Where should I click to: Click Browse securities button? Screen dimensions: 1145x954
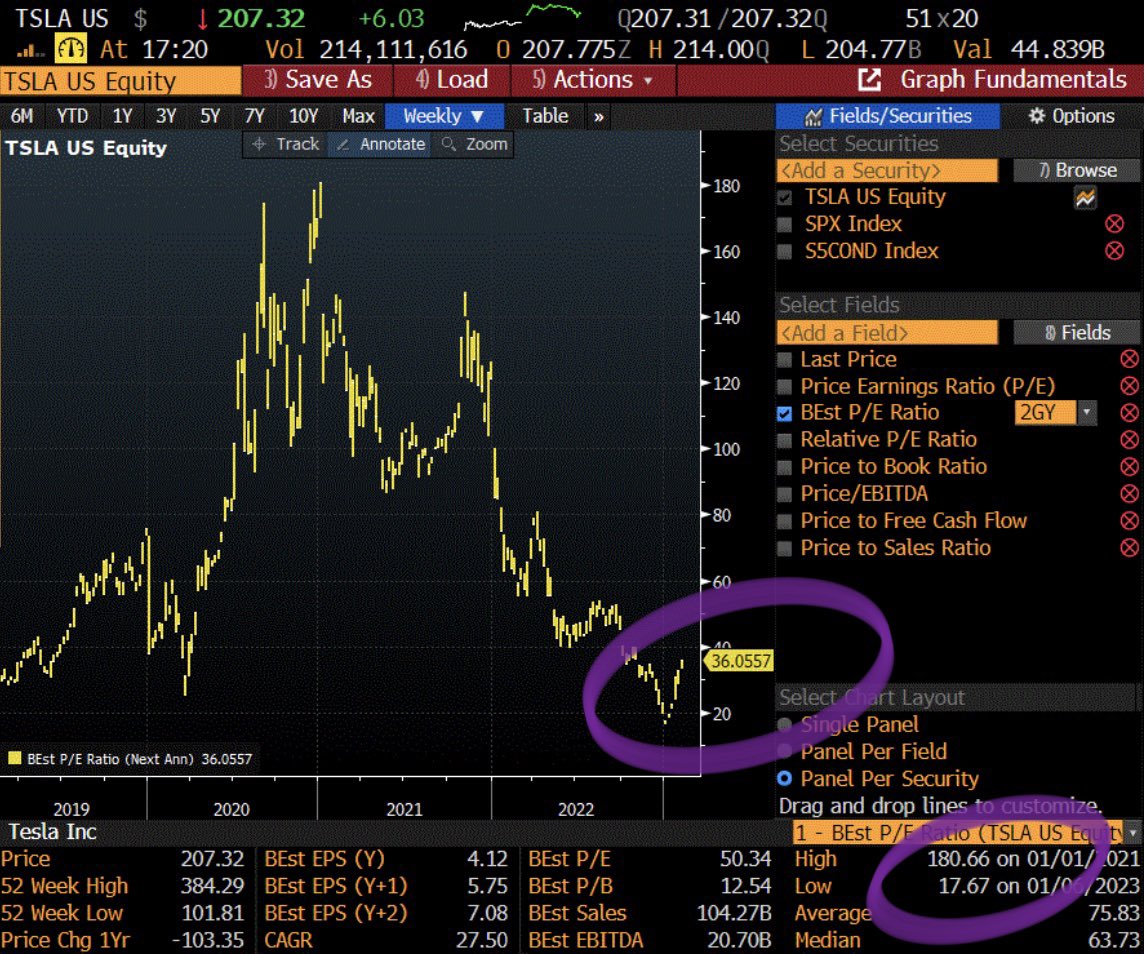point(1076,170)
